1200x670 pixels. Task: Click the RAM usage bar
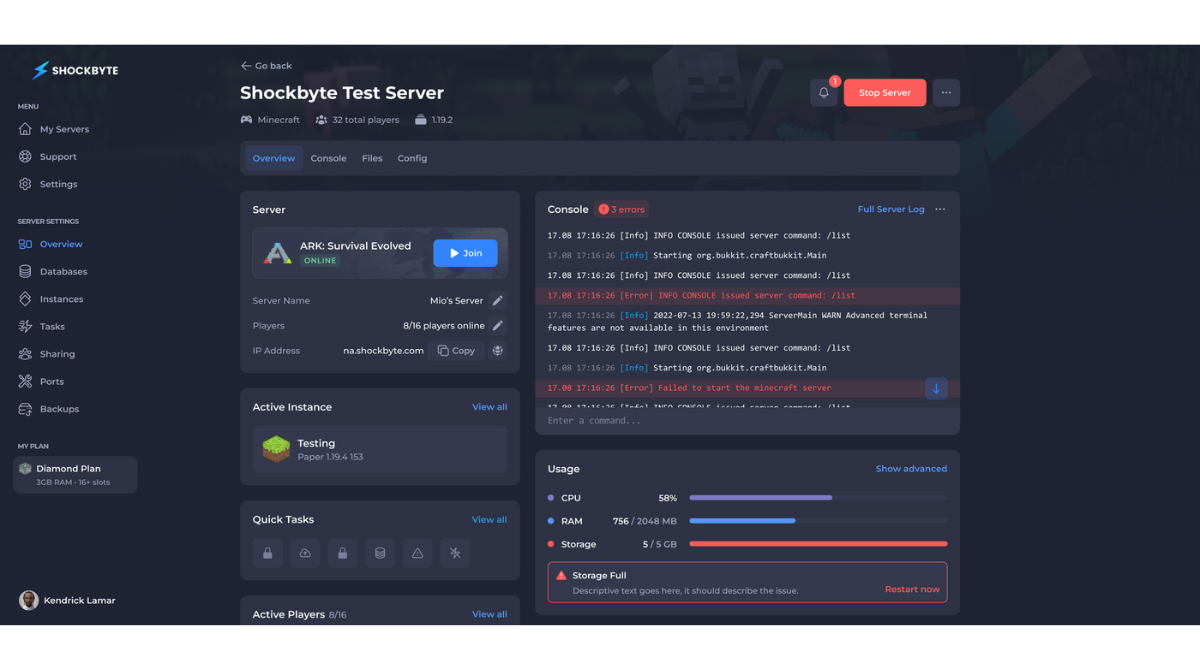click(x=818, y=520)
